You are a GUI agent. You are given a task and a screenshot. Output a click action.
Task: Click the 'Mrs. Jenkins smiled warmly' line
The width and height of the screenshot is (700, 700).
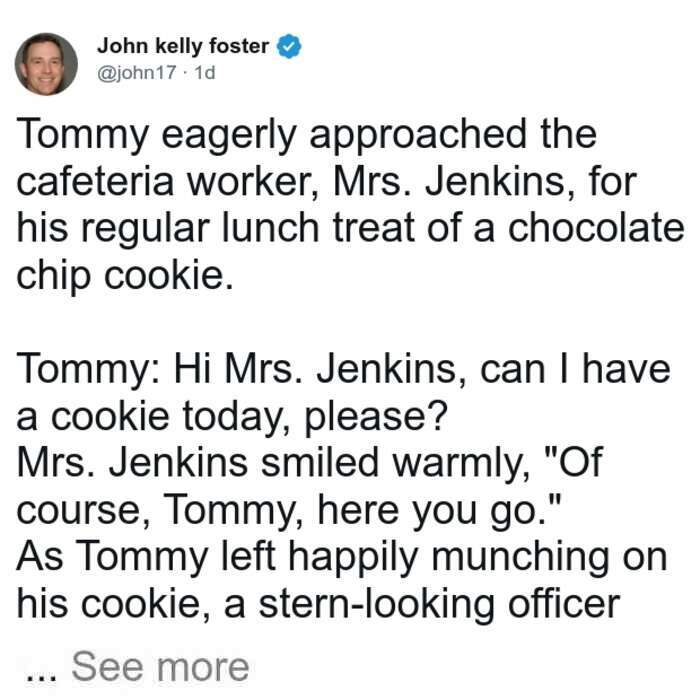click(x=310, y=464)
